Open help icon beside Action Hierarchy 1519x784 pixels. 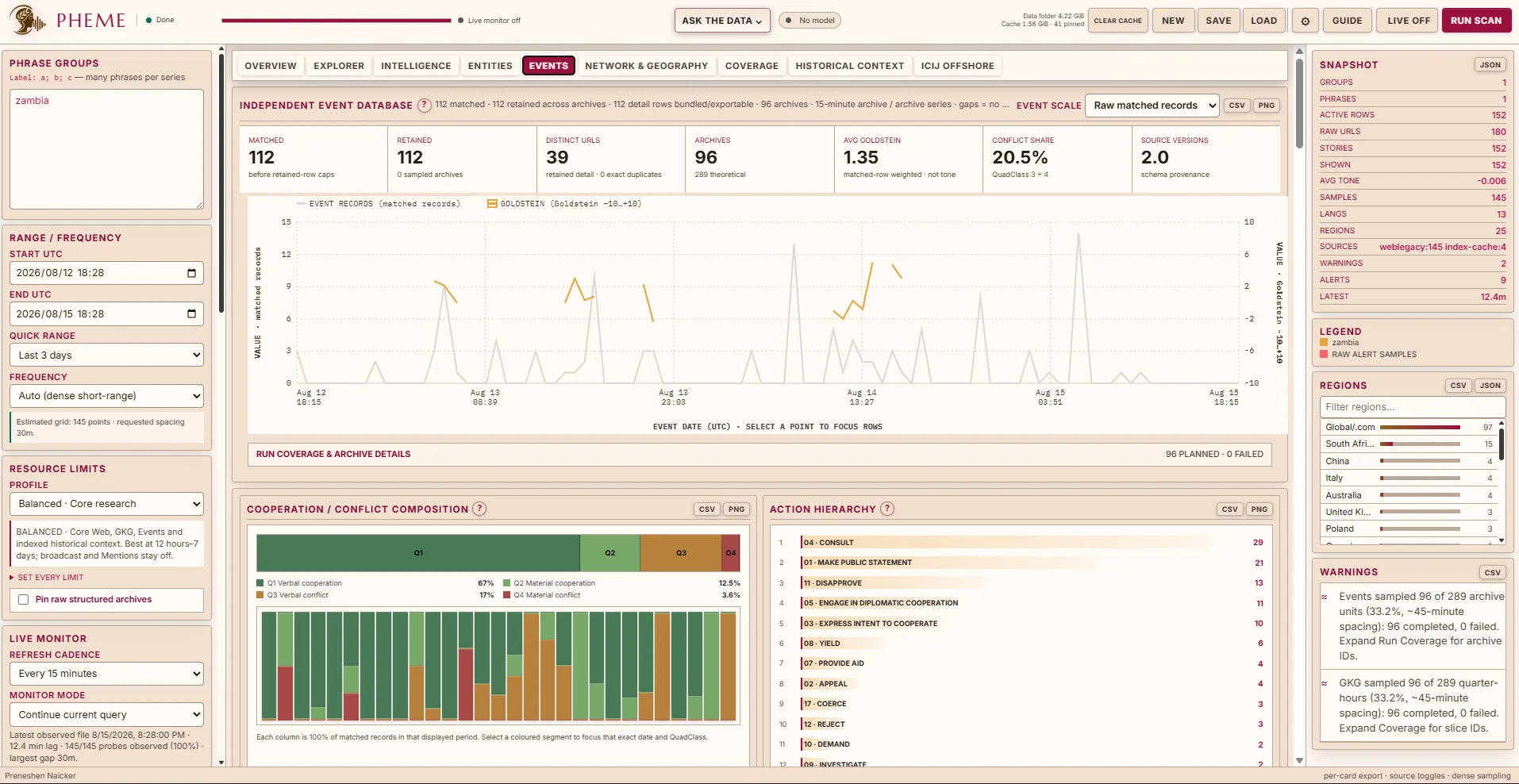887,509
